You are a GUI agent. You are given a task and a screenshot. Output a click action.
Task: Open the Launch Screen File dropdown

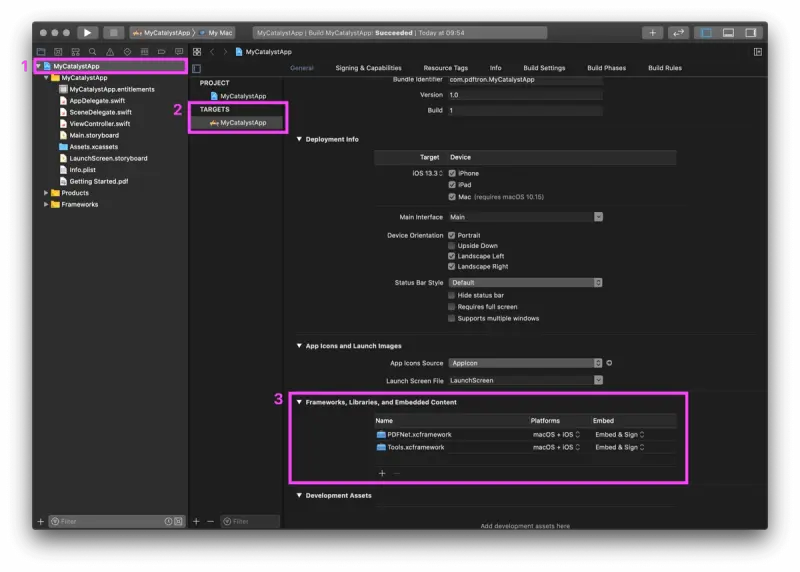(x=598, y=380)
